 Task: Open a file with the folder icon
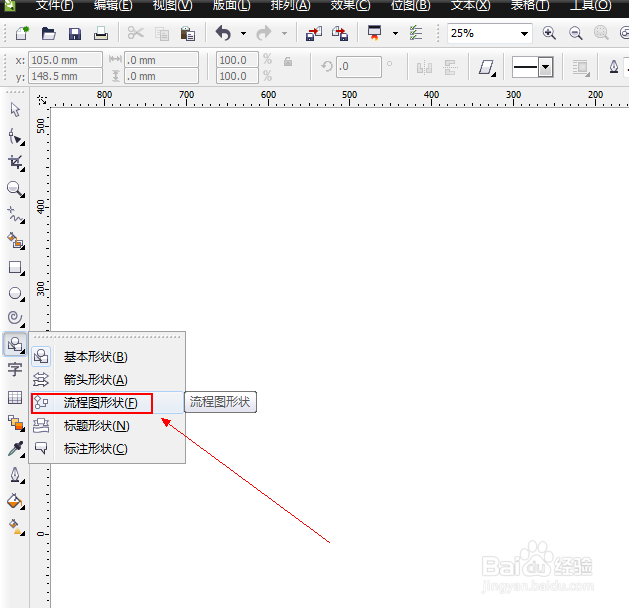click(x=49, y=34)
